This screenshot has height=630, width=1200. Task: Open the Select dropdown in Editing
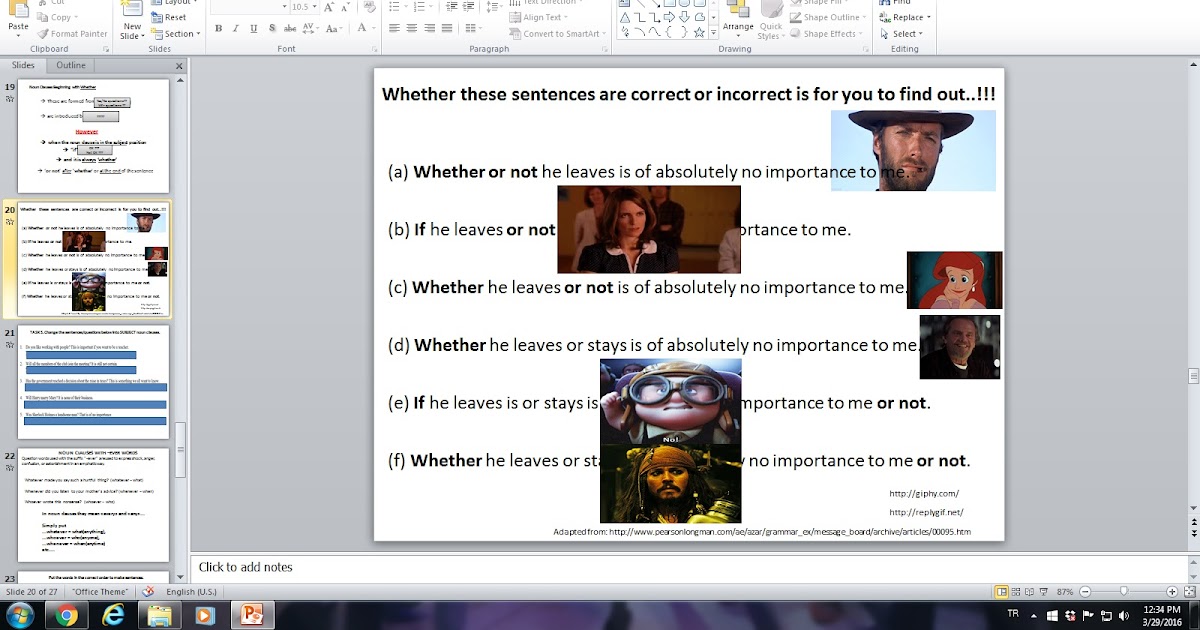coord(903,33)
